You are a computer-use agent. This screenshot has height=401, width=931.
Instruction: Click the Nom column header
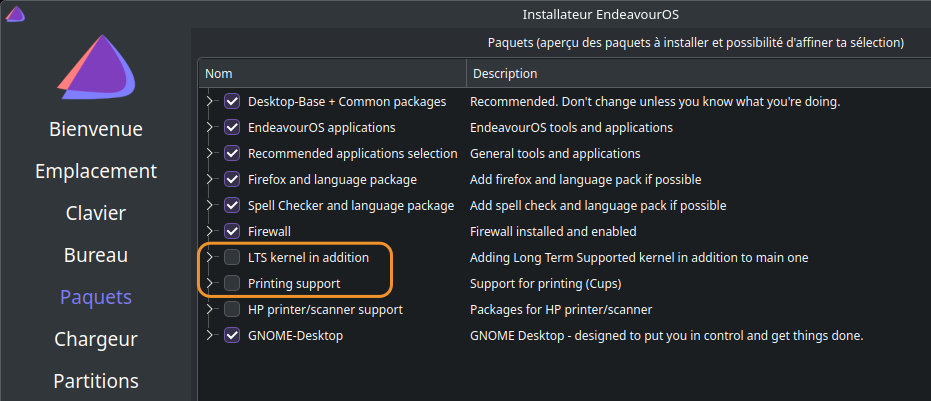(332, 74)
